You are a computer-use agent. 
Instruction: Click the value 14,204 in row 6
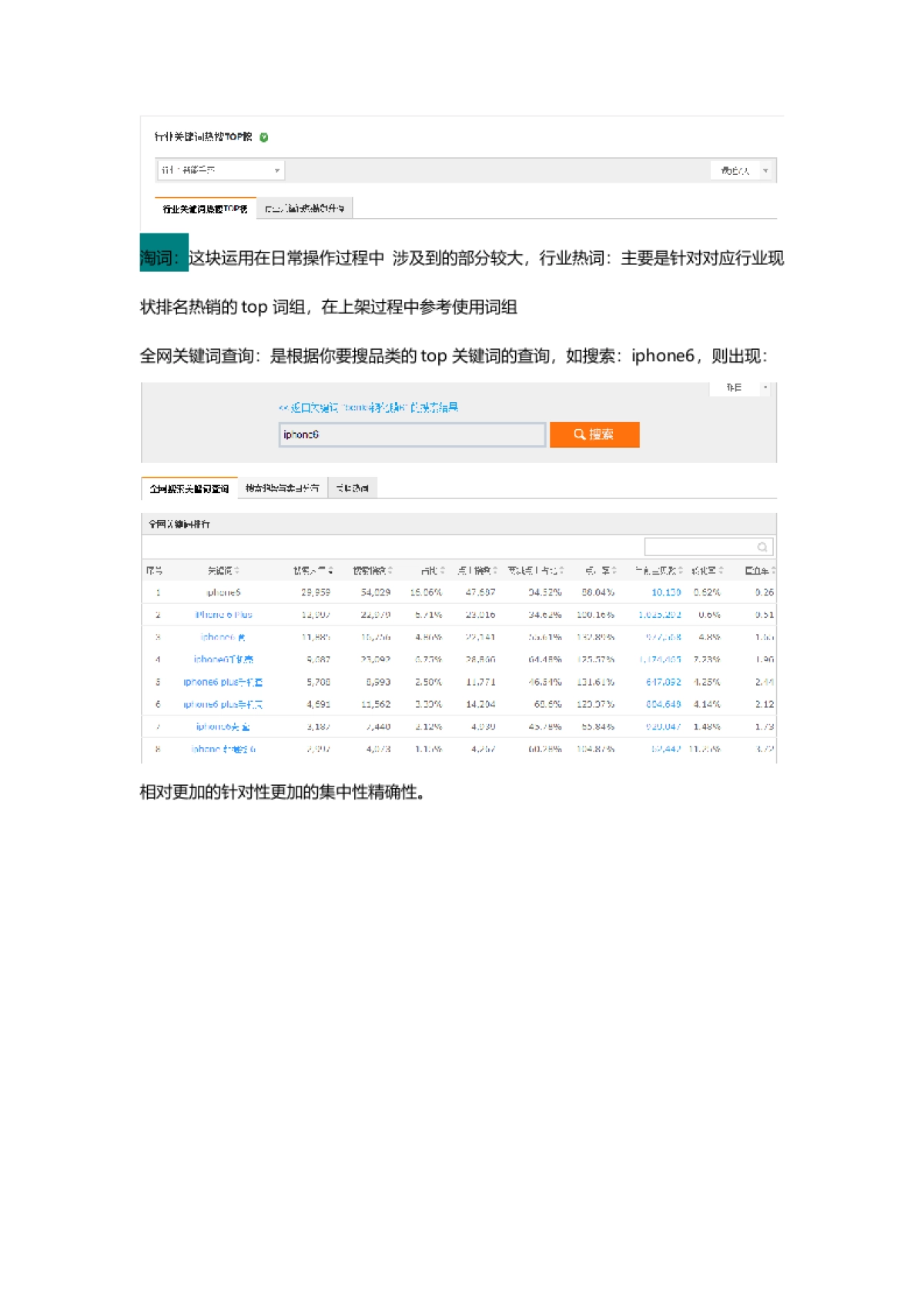(480, 705)
